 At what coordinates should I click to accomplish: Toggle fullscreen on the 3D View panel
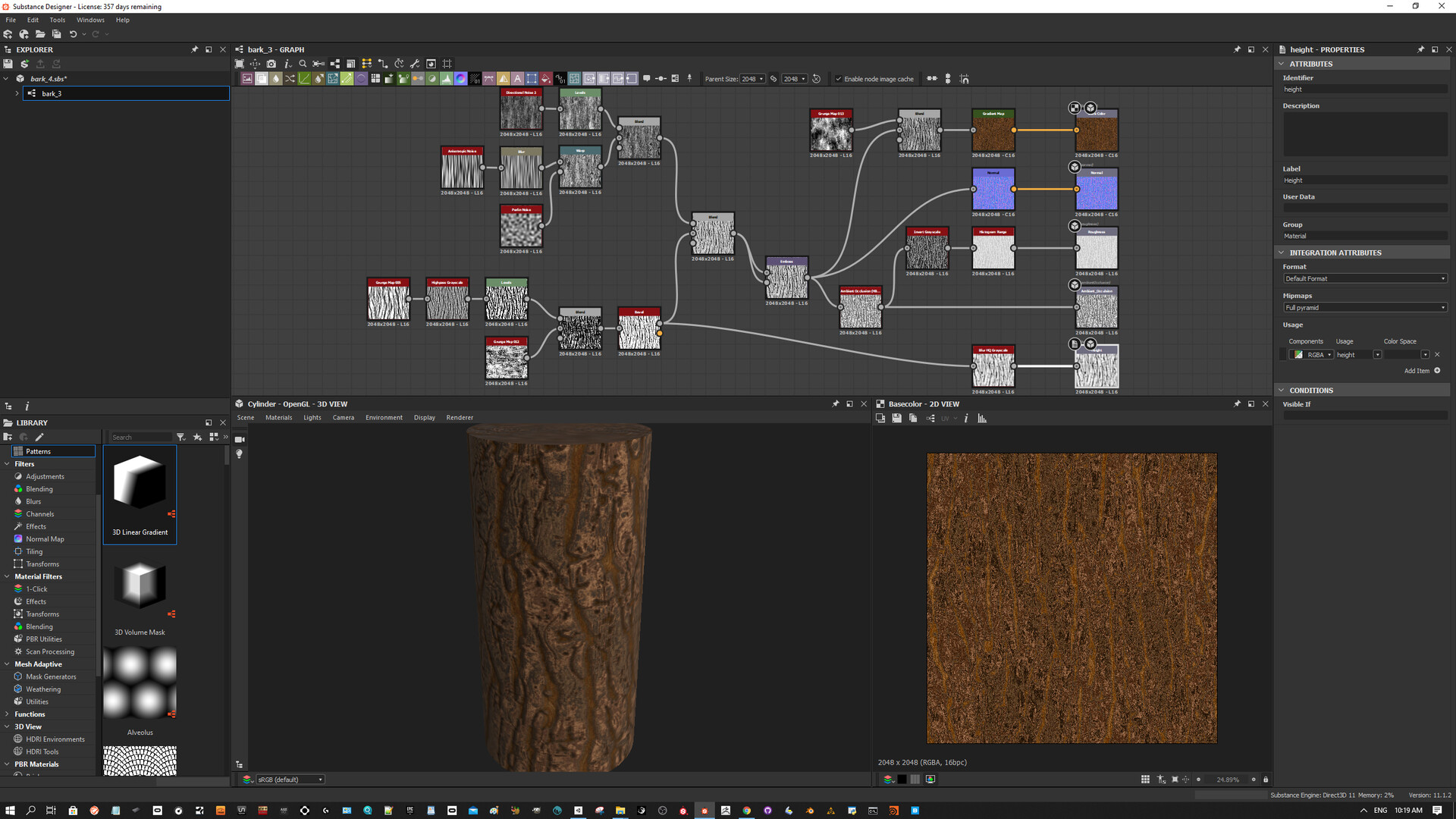(x=850, y=404)
